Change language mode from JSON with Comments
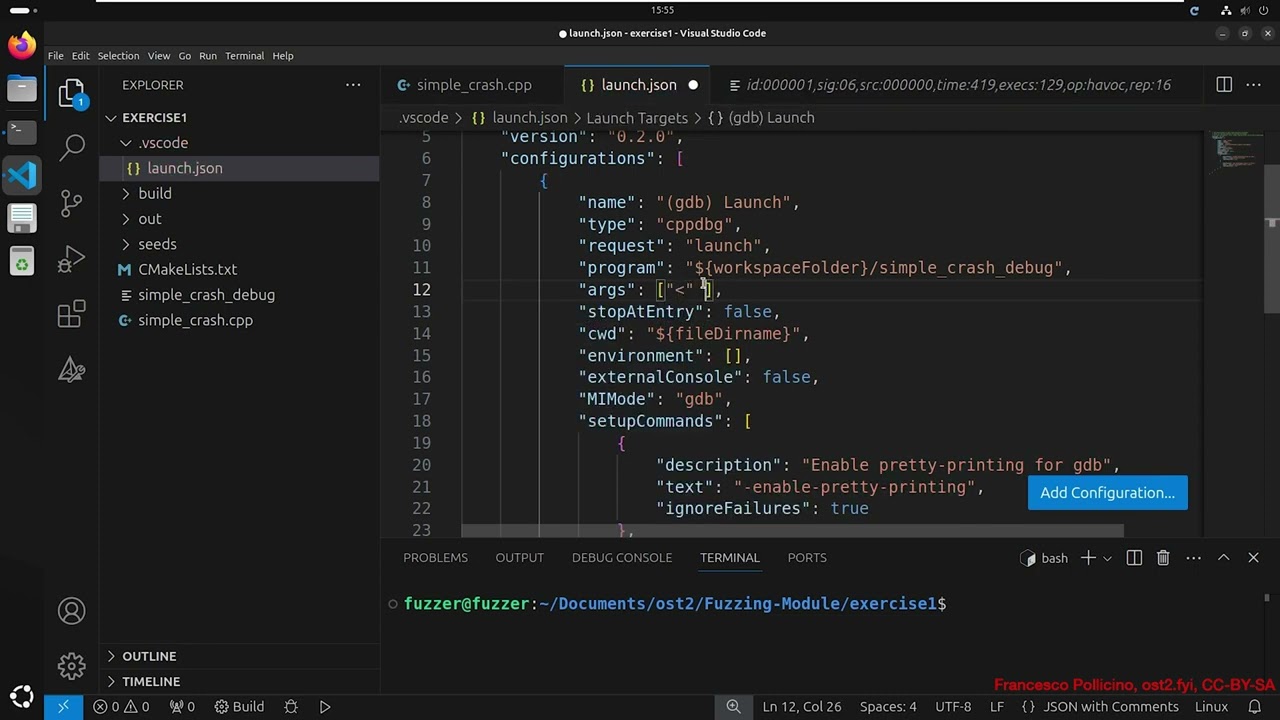This screenshot has width=1280, height=720. click(1111, 707)
